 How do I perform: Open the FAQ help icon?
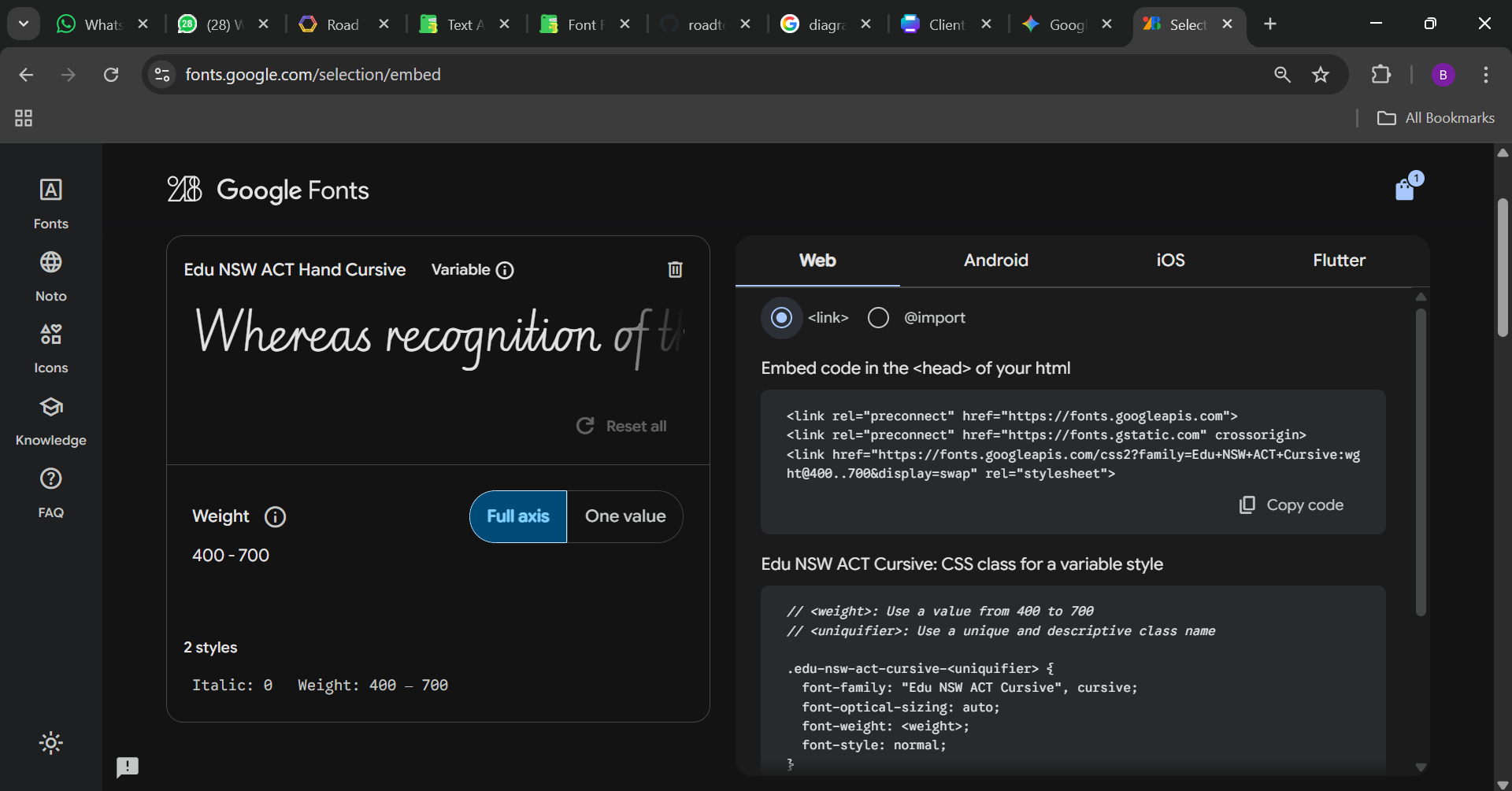point(50,479)
